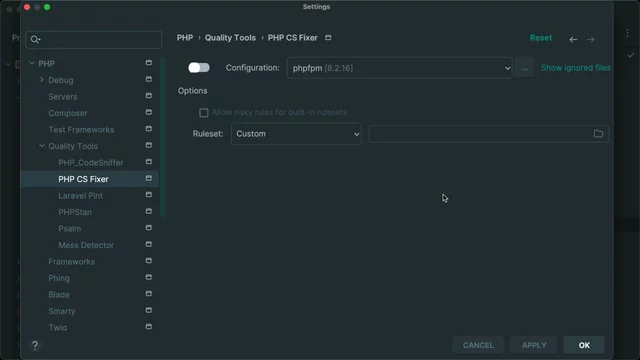Click the search magnifier icon in settings search
Screen dimensions: 640x360
35,40
